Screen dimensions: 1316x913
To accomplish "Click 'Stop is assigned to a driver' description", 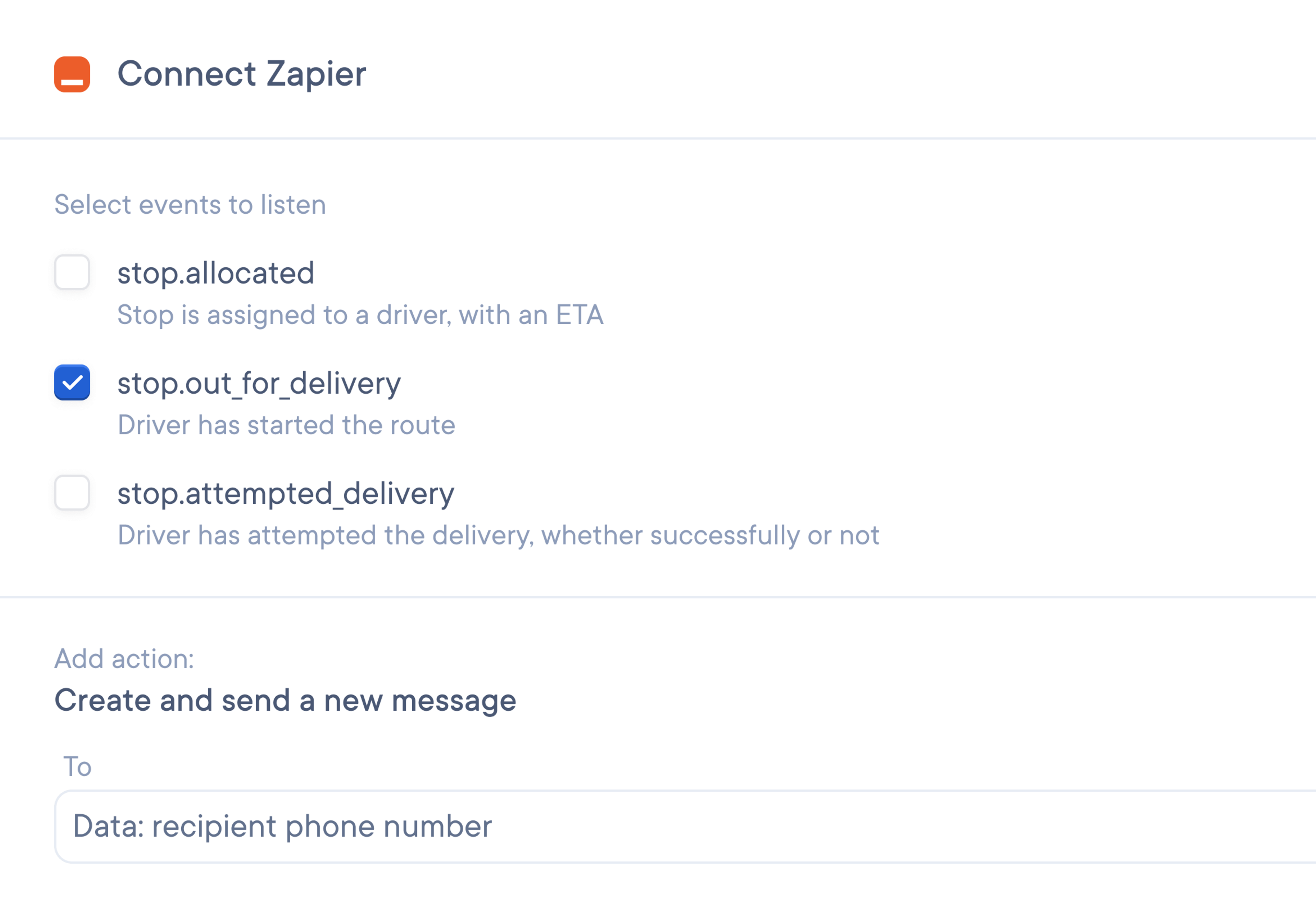I will point(361,315).
